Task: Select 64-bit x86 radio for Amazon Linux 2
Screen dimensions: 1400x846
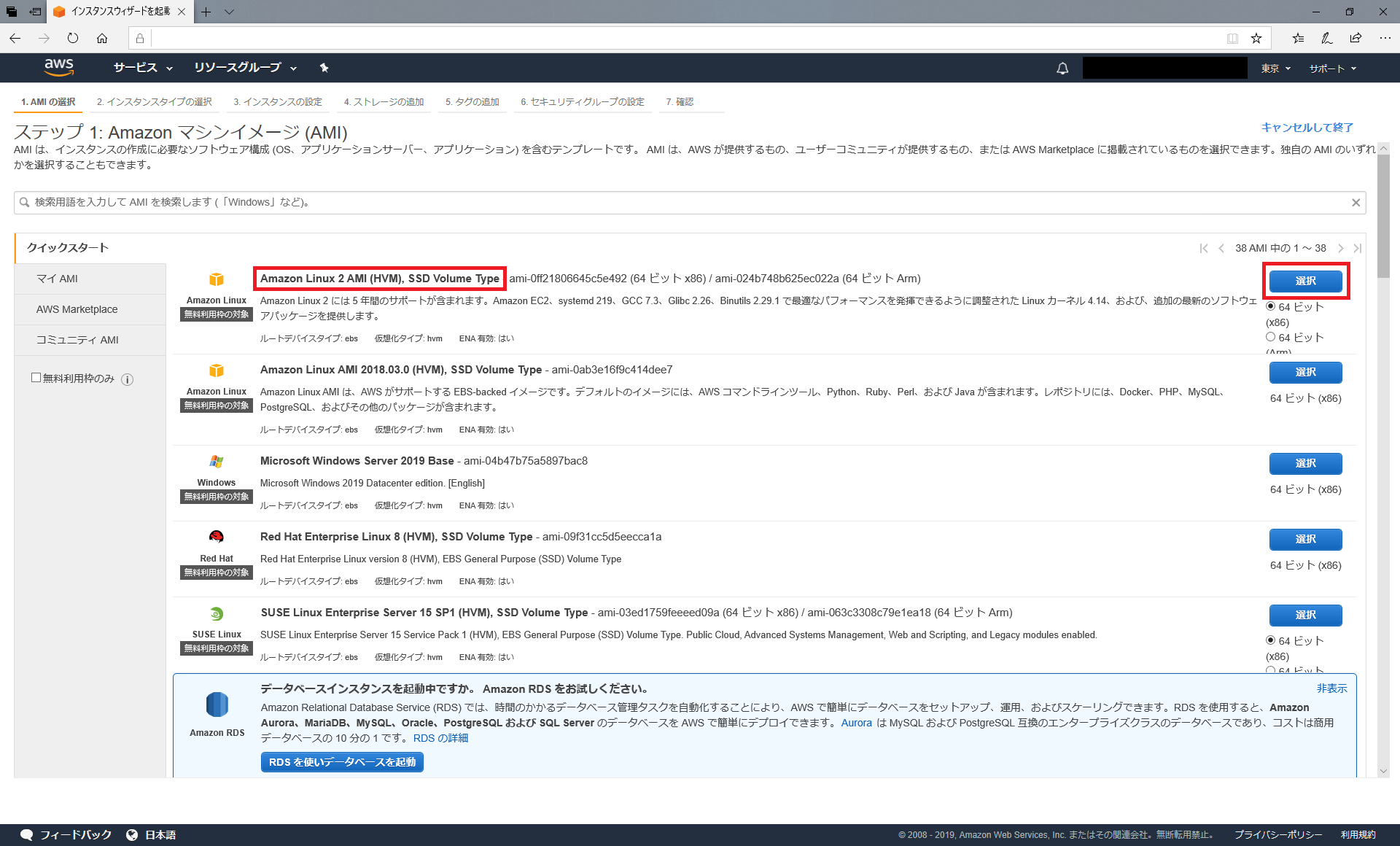Action: 1271,306
